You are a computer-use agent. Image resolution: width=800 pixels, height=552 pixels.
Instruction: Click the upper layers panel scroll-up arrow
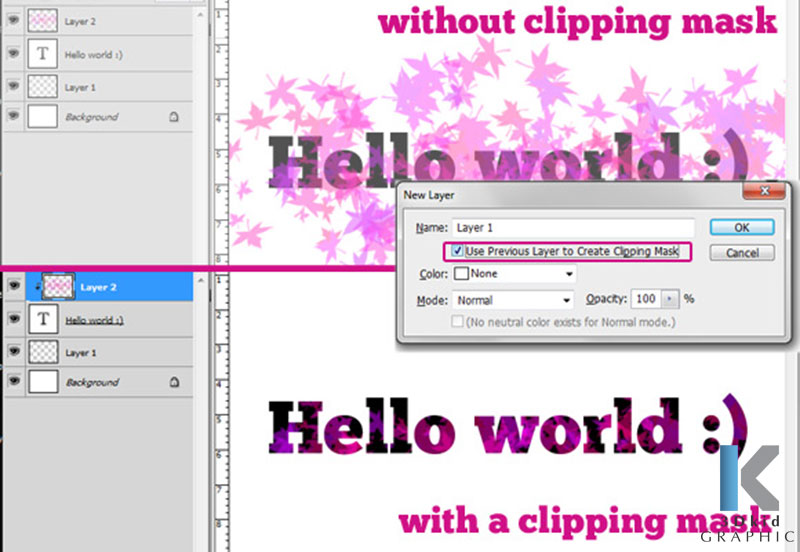click(x=201, y=15)
